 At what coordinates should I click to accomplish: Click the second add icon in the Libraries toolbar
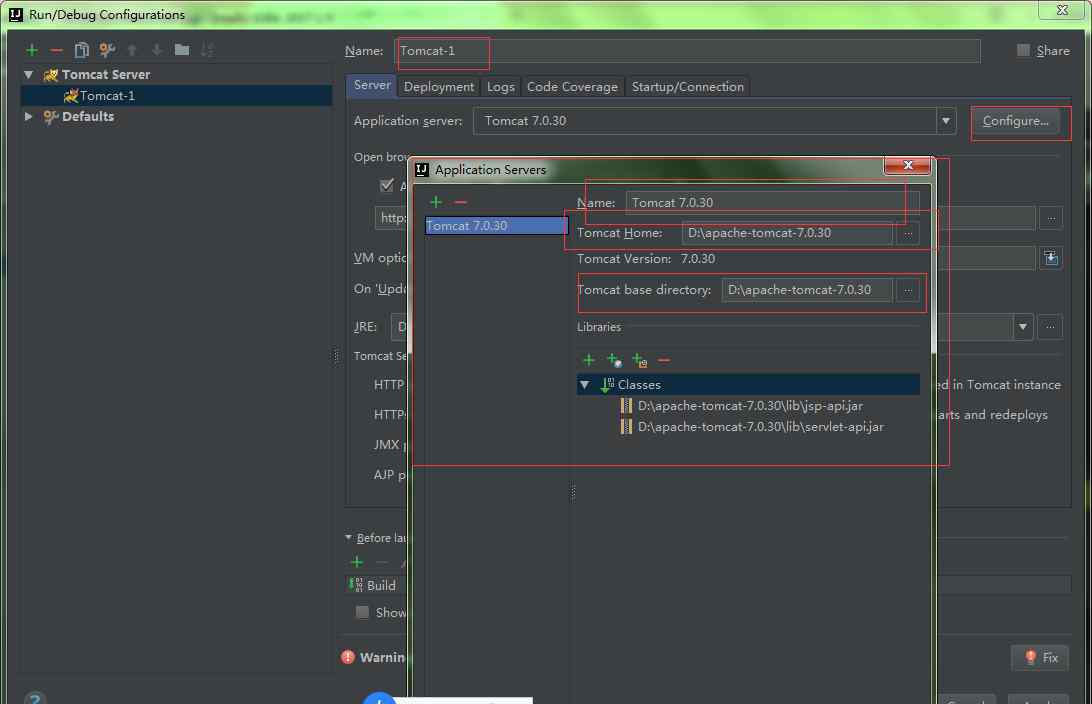click(614, 360)
